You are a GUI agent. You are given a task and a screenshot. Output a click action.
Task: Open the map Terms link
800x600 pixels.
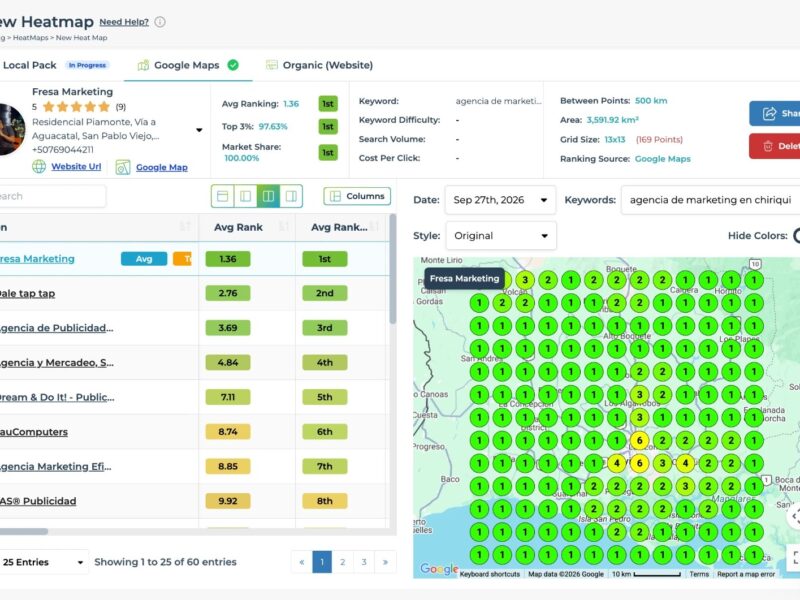(699, 574)
